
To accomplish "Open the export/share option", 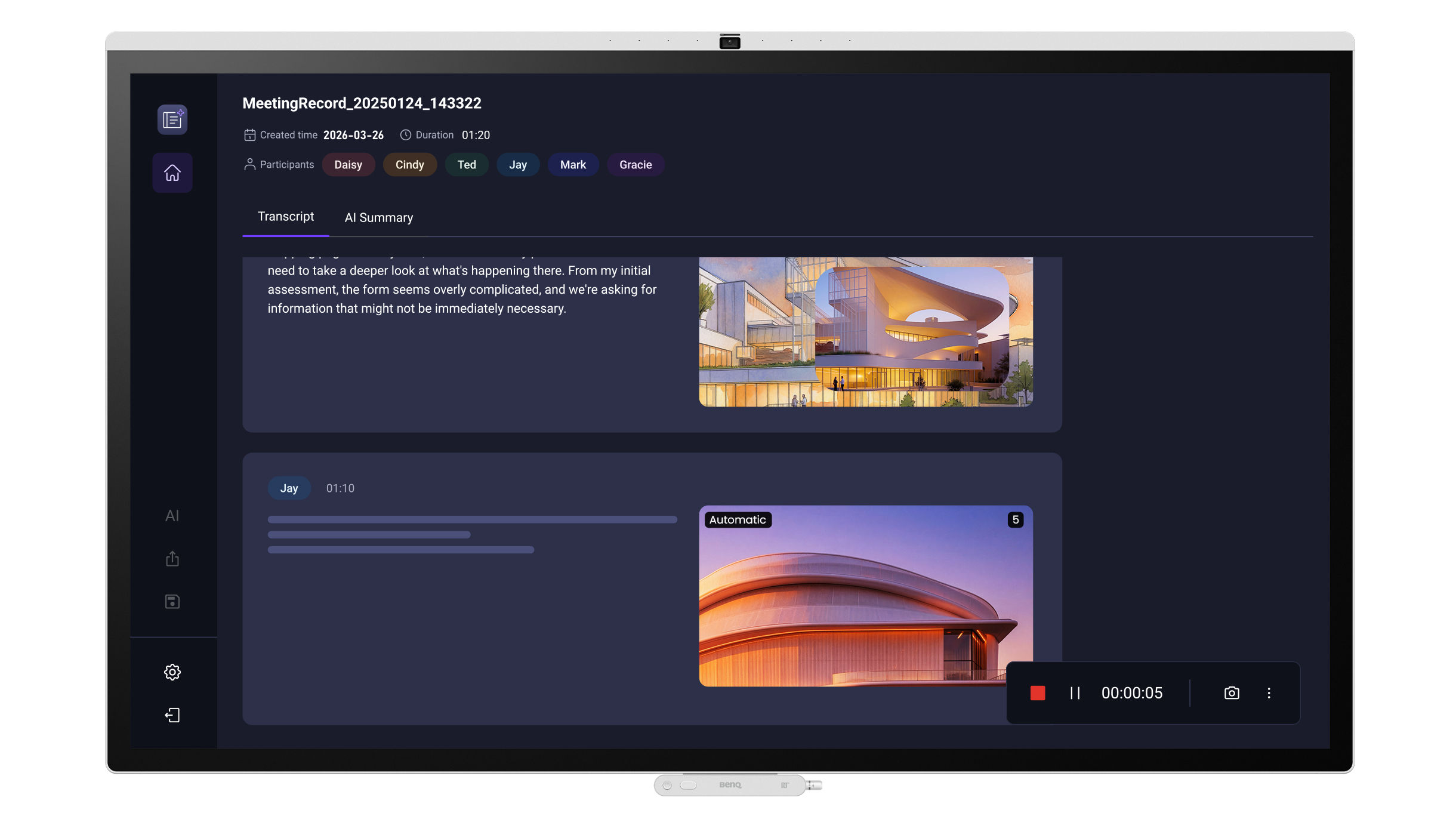I will (x=172, y=558).
